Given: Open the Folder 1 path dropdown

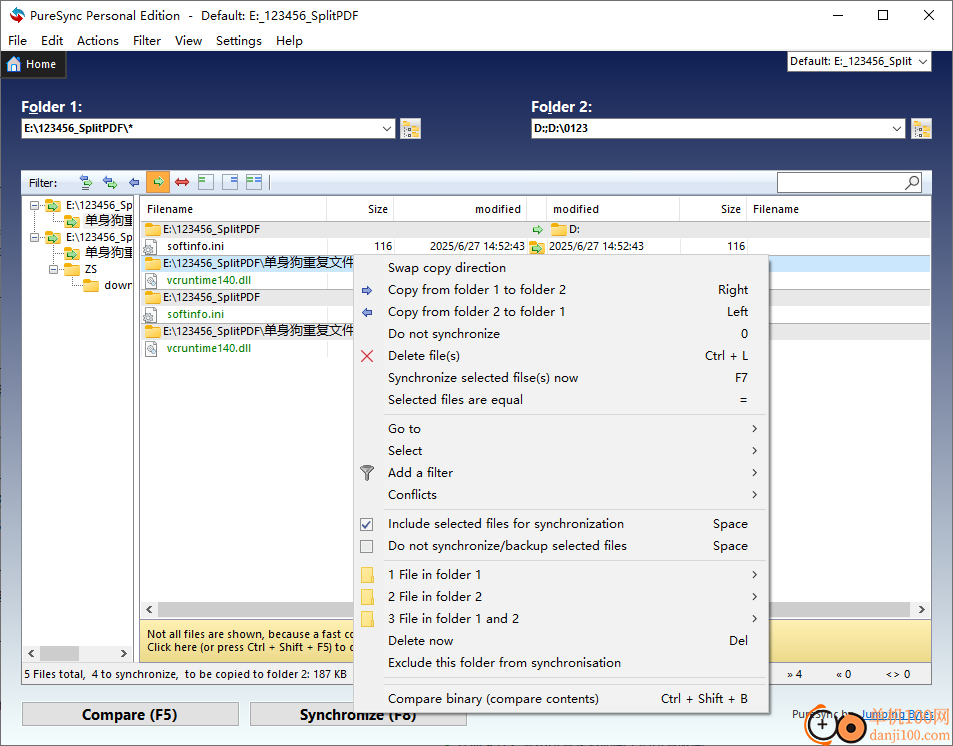Looking at the screenshot, I should (387, 128).
